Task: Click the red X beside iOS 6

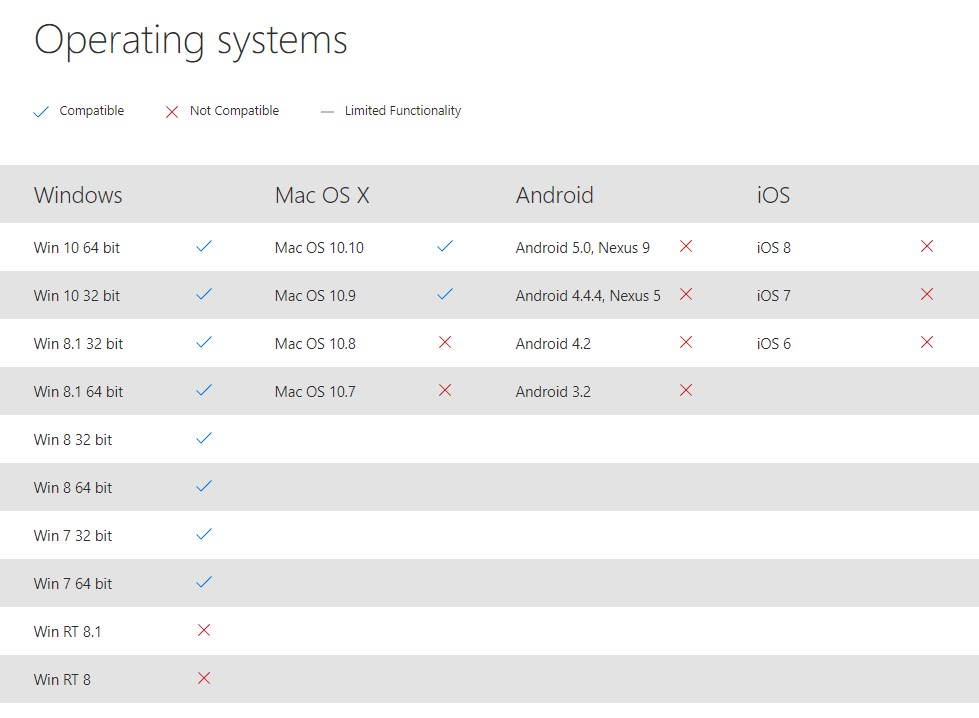Action: tap(927, 342)
